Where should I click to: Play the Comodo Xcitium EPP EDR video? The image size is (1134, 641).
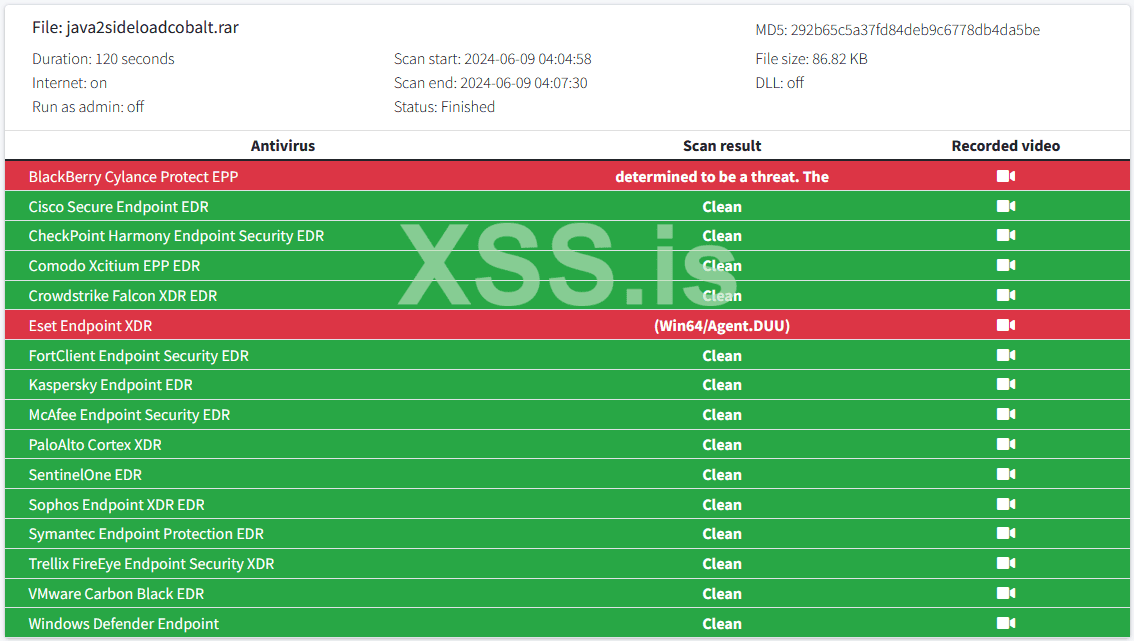pos(1005,266)
